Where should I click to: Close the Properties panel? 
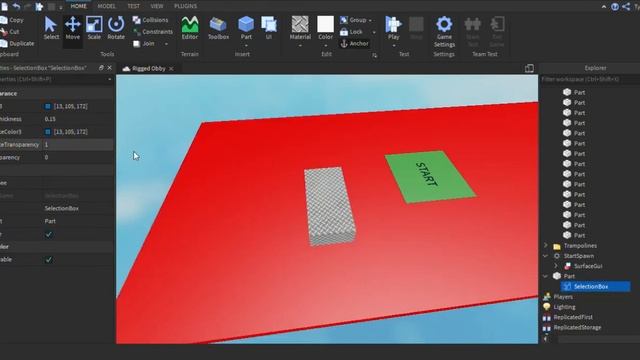coord(109,68)
